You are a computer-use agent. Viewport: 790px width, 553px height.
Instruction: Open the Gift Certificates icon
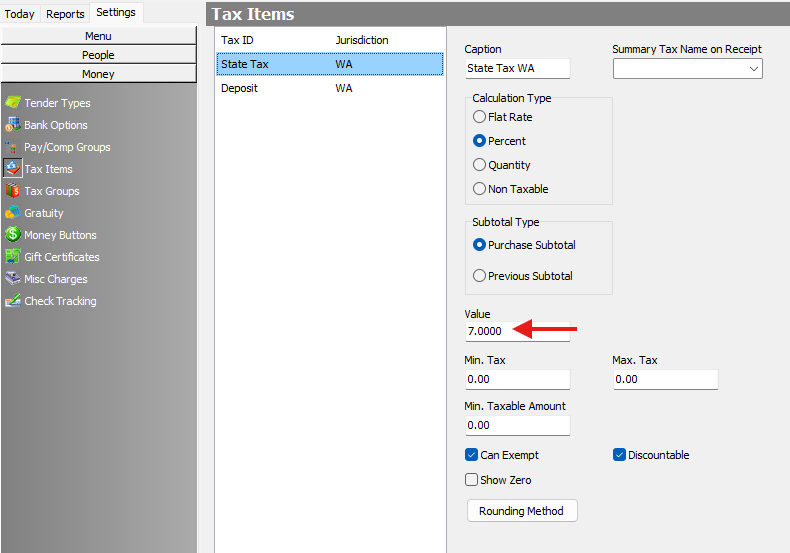point(13,257)
